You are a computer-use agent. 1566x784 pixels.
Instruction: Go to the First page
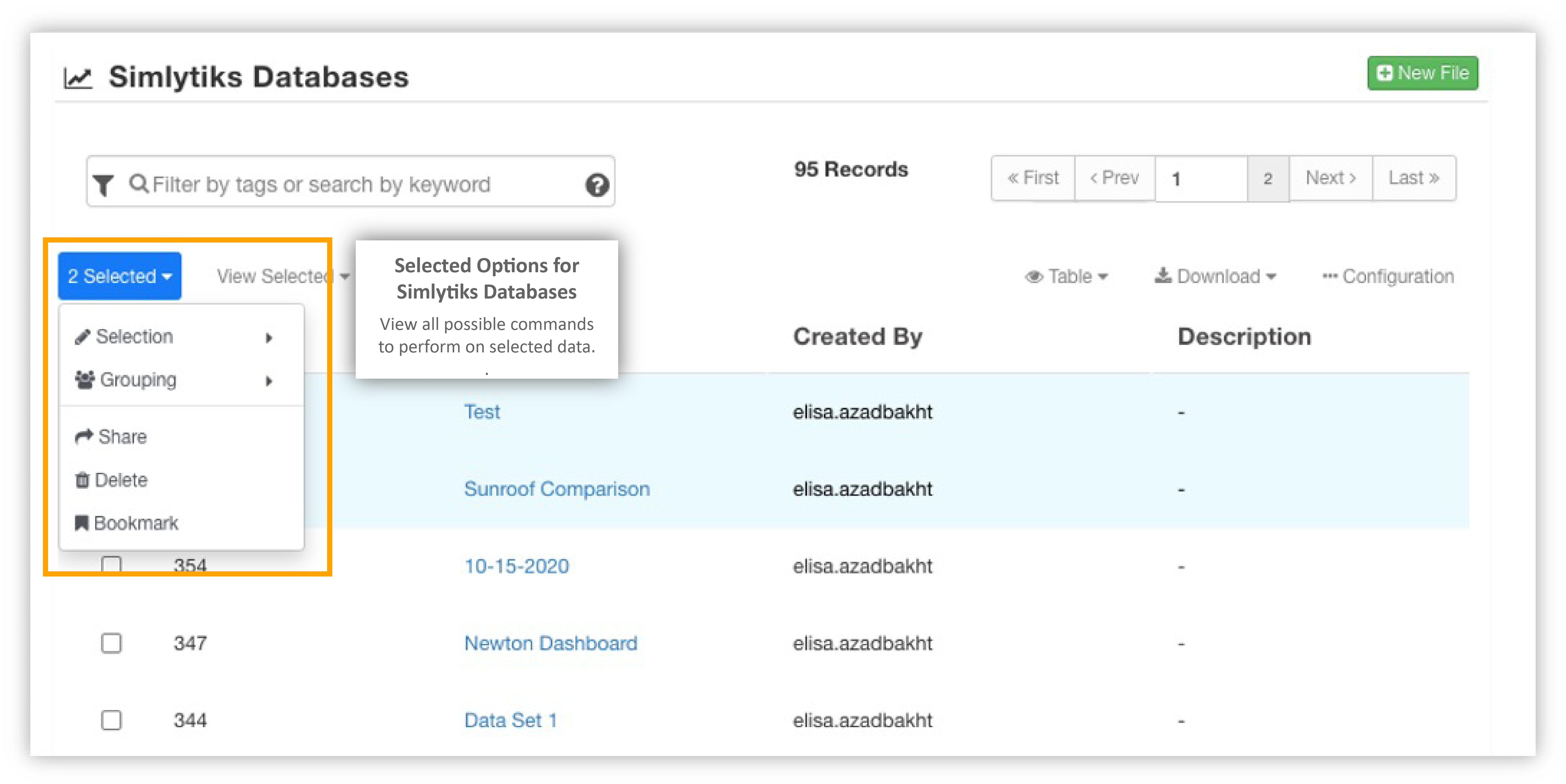point(1033,178)
